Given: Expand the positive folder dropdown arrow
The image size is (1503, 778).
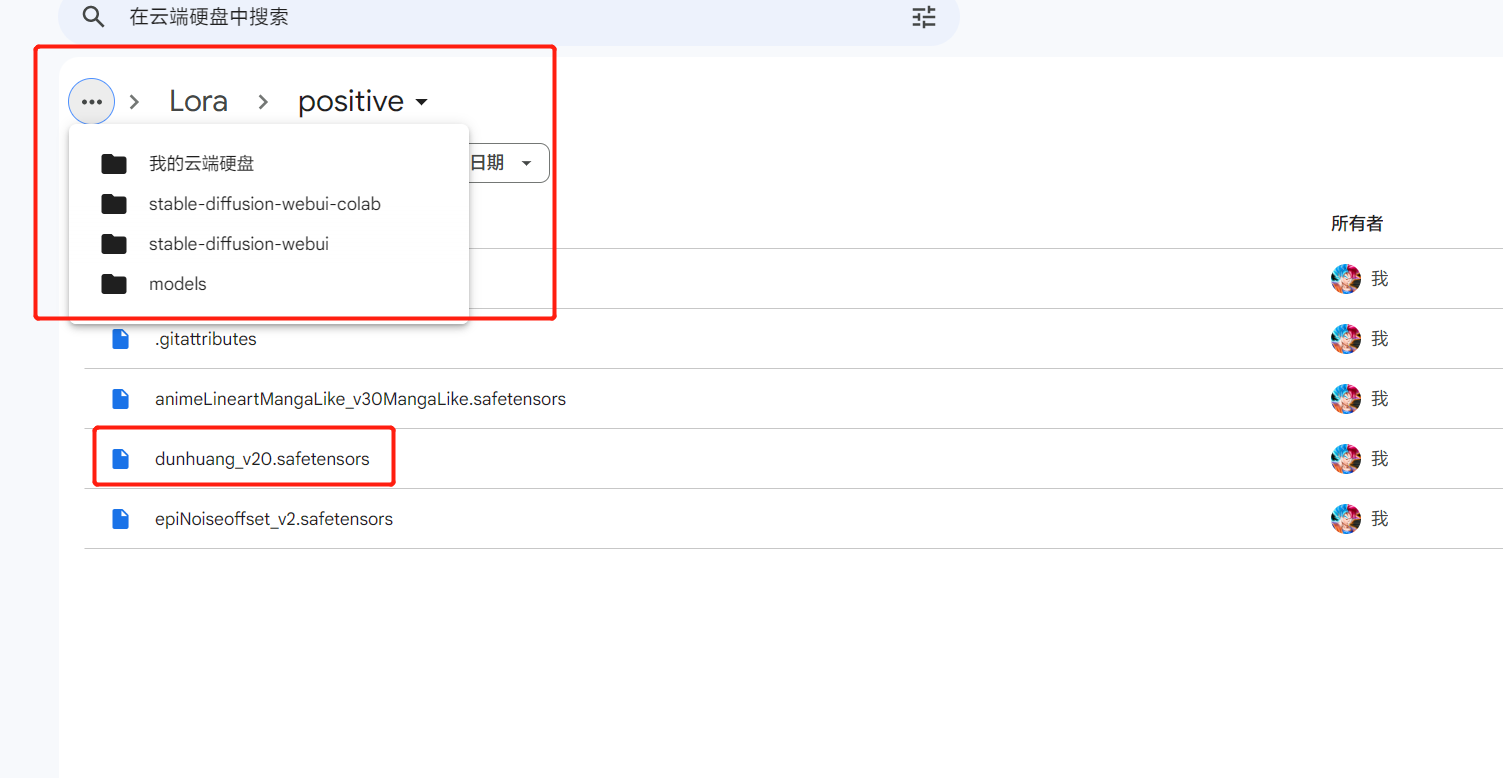Looking at the screenshot, I should click(x=421, y=102).
